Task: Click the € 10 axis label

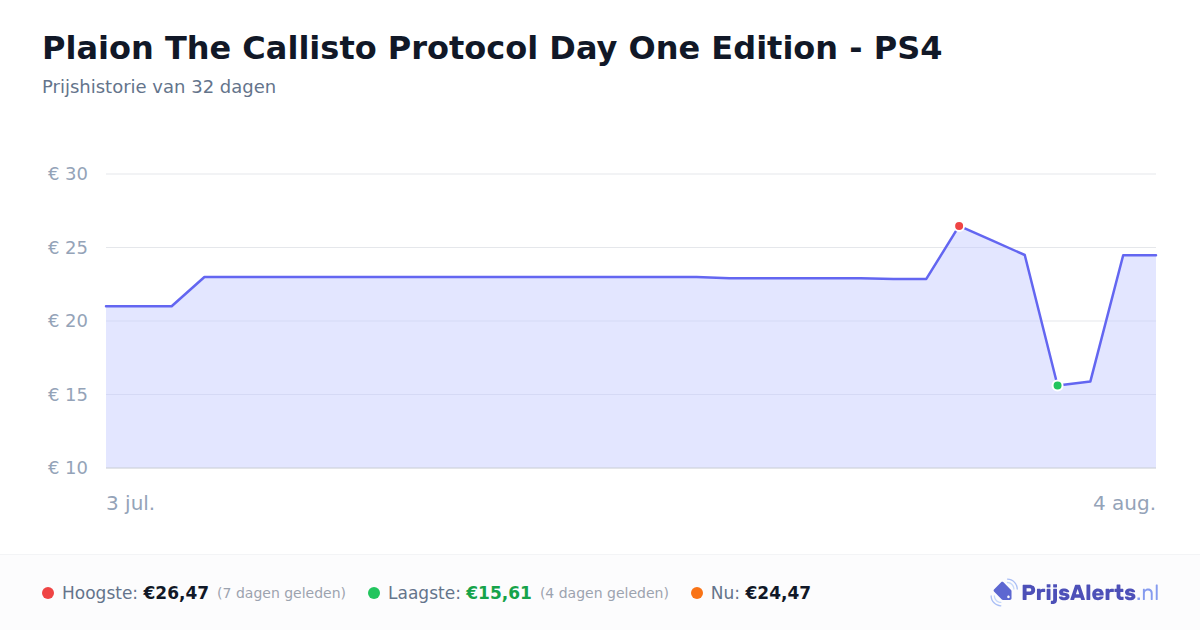Action: tap(68, 468)
